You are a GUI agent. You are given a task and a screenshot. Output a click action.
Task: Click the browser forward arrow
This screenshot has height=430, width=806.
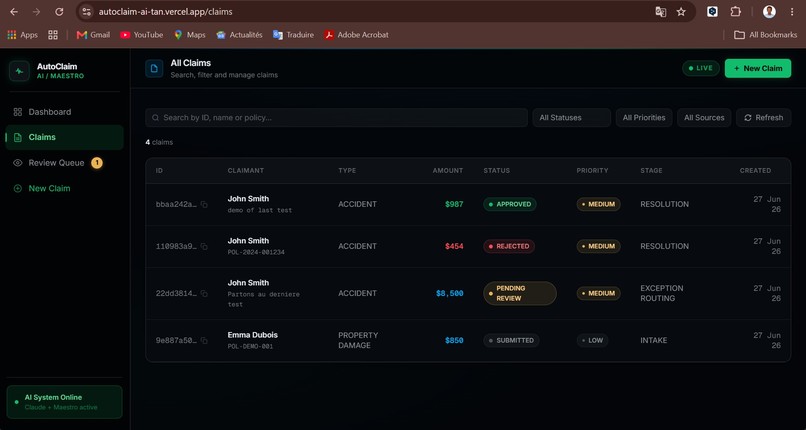pyautogui.click(x=36, y=12)
